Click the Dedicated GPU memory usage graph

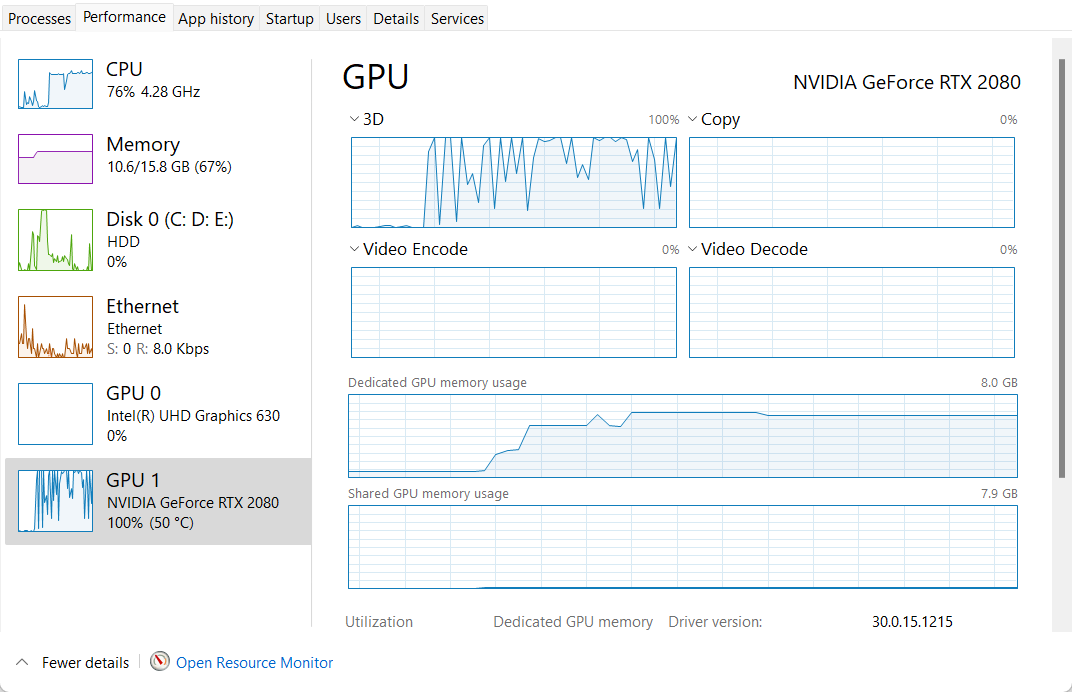pyautogui.click(x=682, y=436)
